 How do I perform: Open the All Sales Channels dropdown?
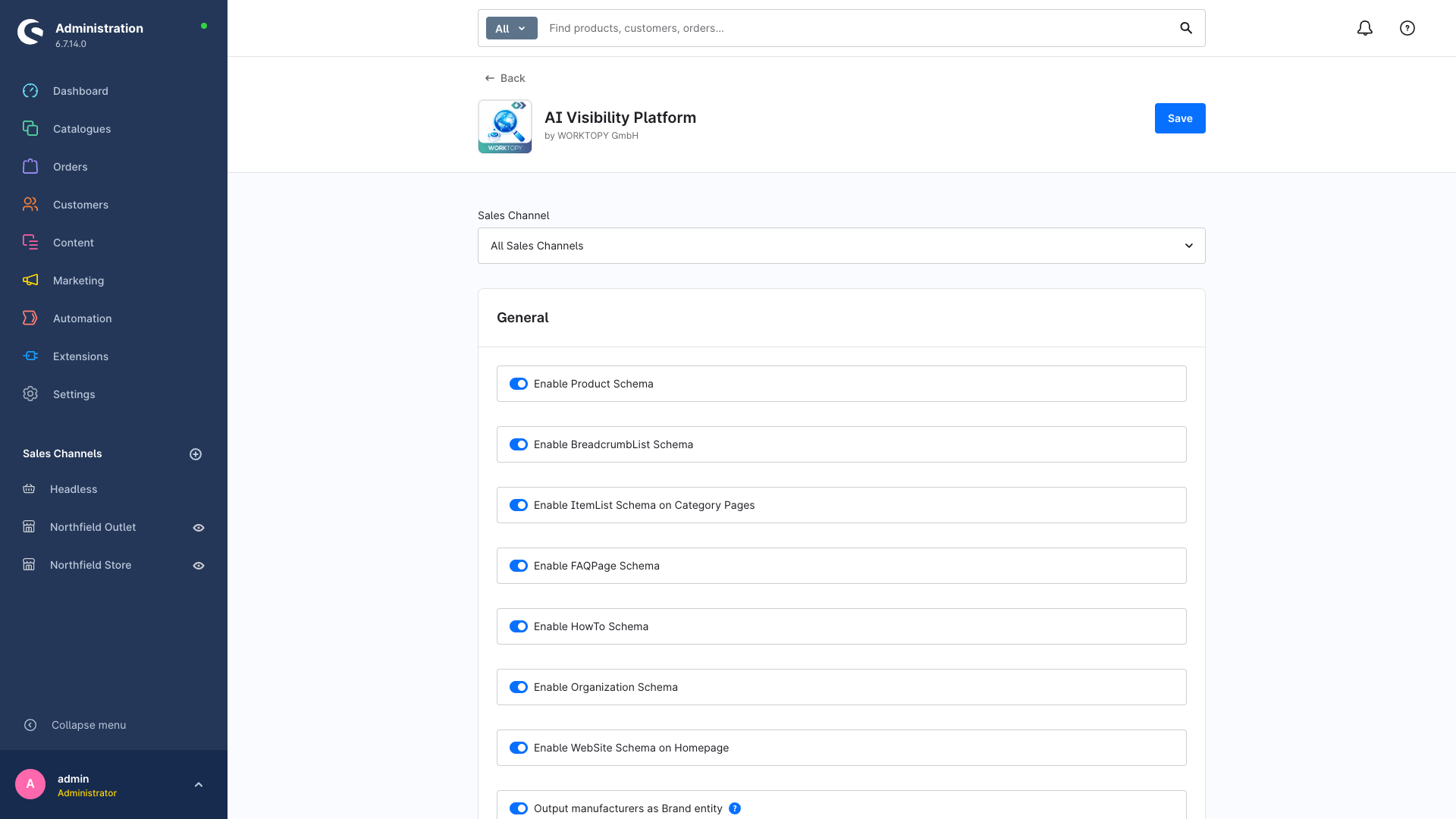(842, 246)
